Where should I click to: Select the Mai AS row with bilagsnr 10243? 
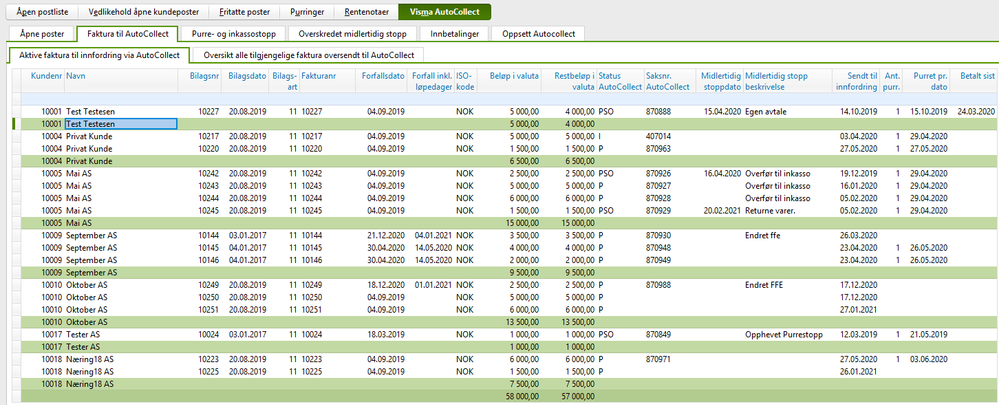pos(510,186)
